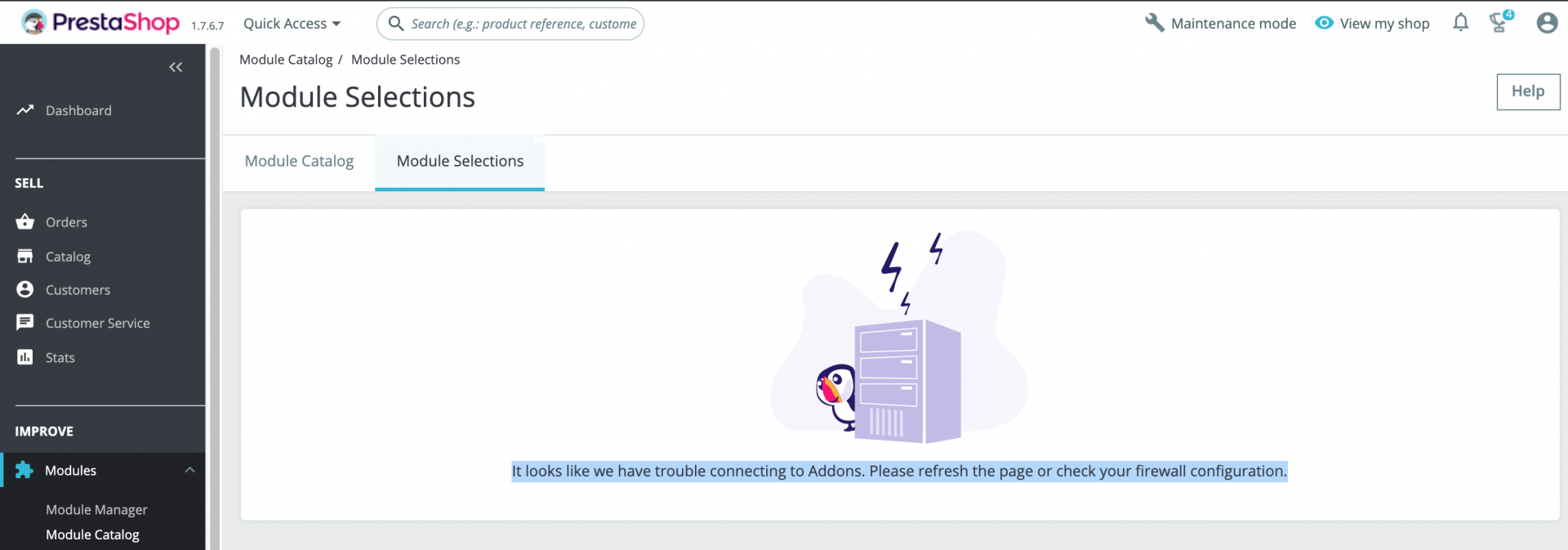This screenshot has width=1568, height=550.
Task: Open the Customer Service menu entry
Action: (98, 324)
